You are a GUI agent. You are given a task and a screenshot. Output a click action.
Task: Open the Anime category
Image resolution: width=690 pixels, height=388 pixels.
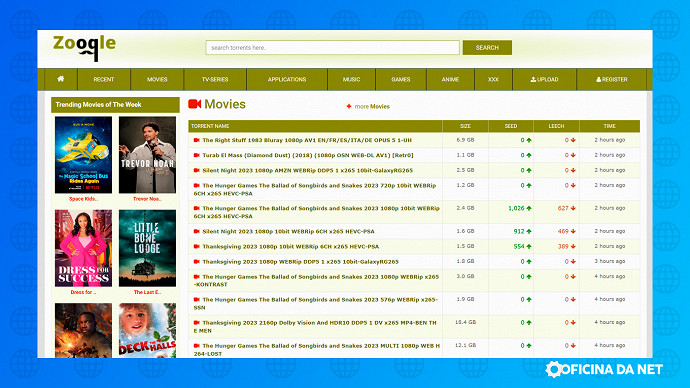coord(450,79)
